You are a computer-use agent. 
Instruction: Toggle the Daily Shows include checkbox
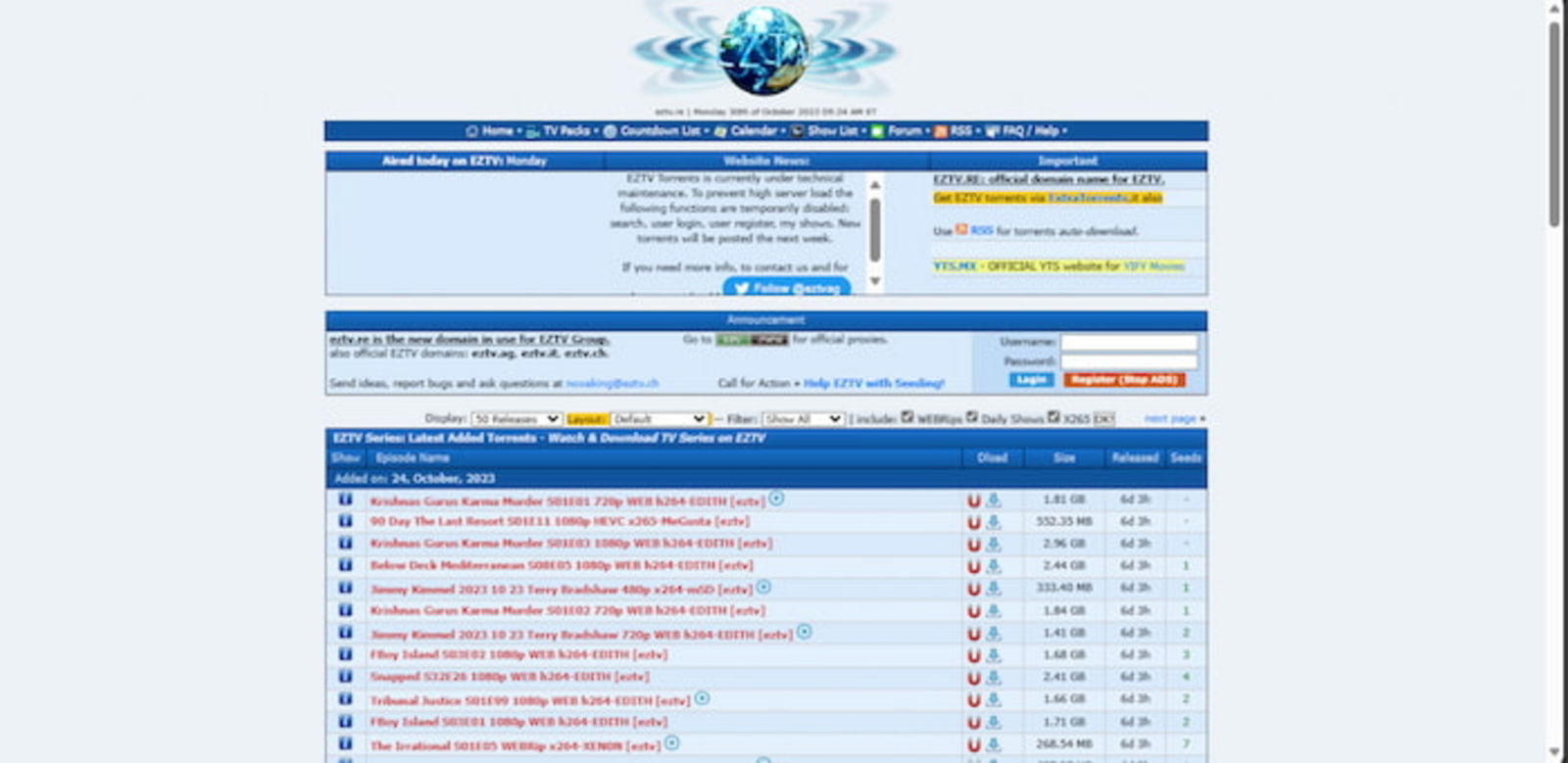coord(971,417)
